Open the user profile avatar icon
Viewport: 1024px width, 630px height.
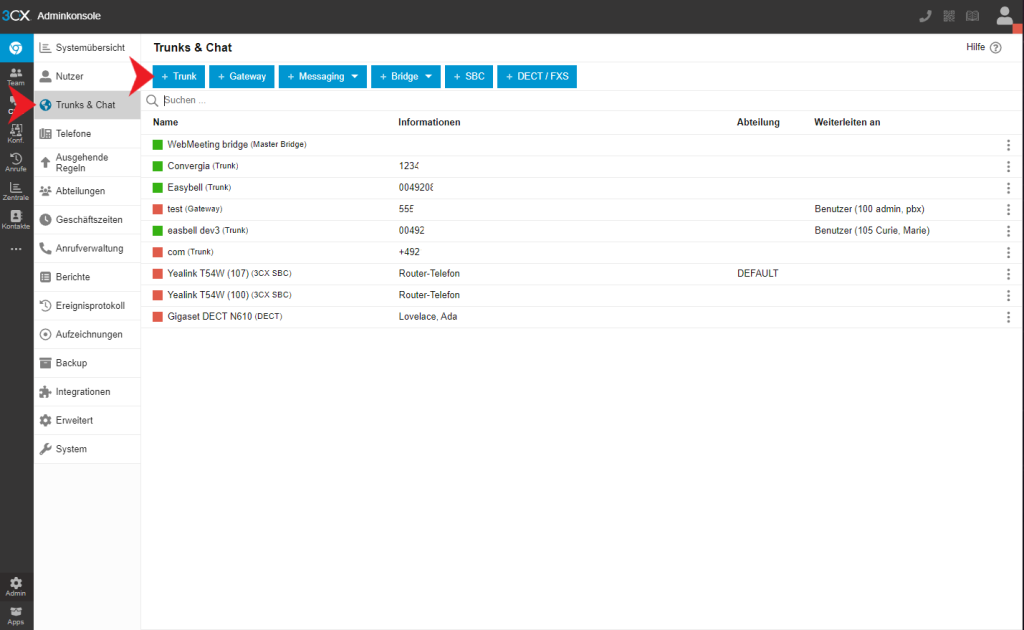tap(1004, 16)
